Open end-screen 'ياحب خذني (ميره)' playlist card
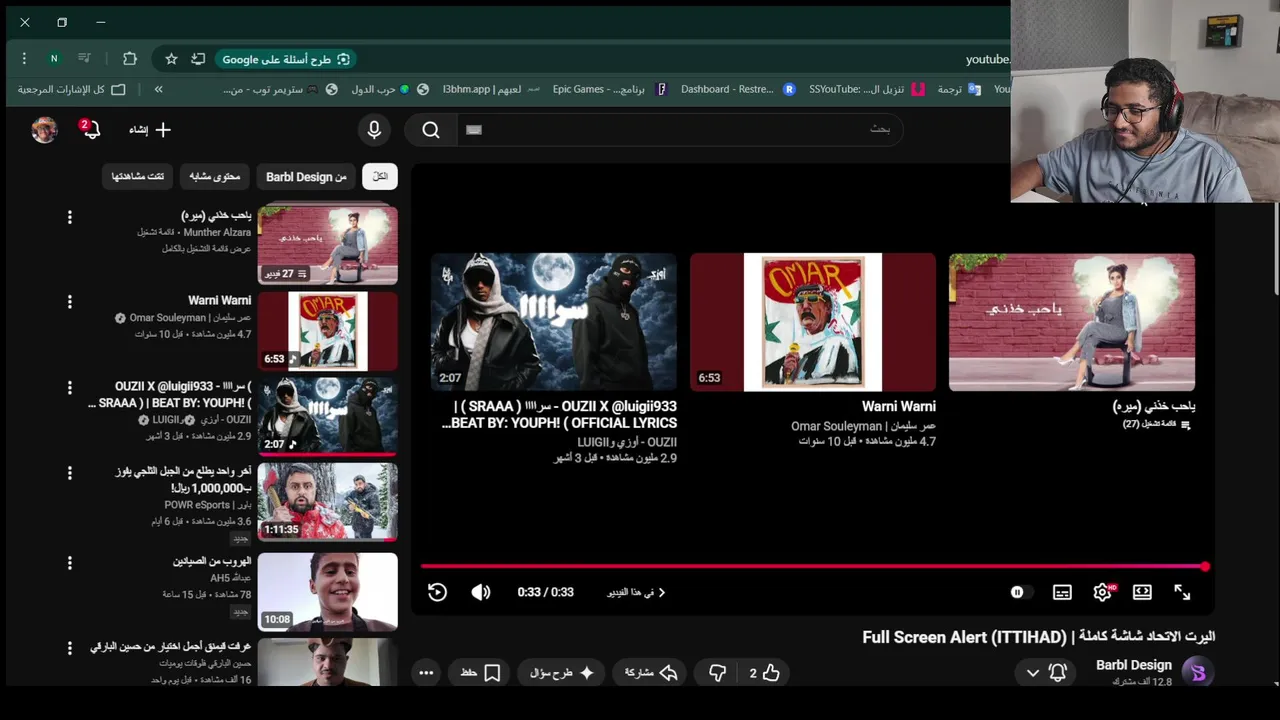The image size is (1280, 720). pyautogui.click(x=1072, y=322)
